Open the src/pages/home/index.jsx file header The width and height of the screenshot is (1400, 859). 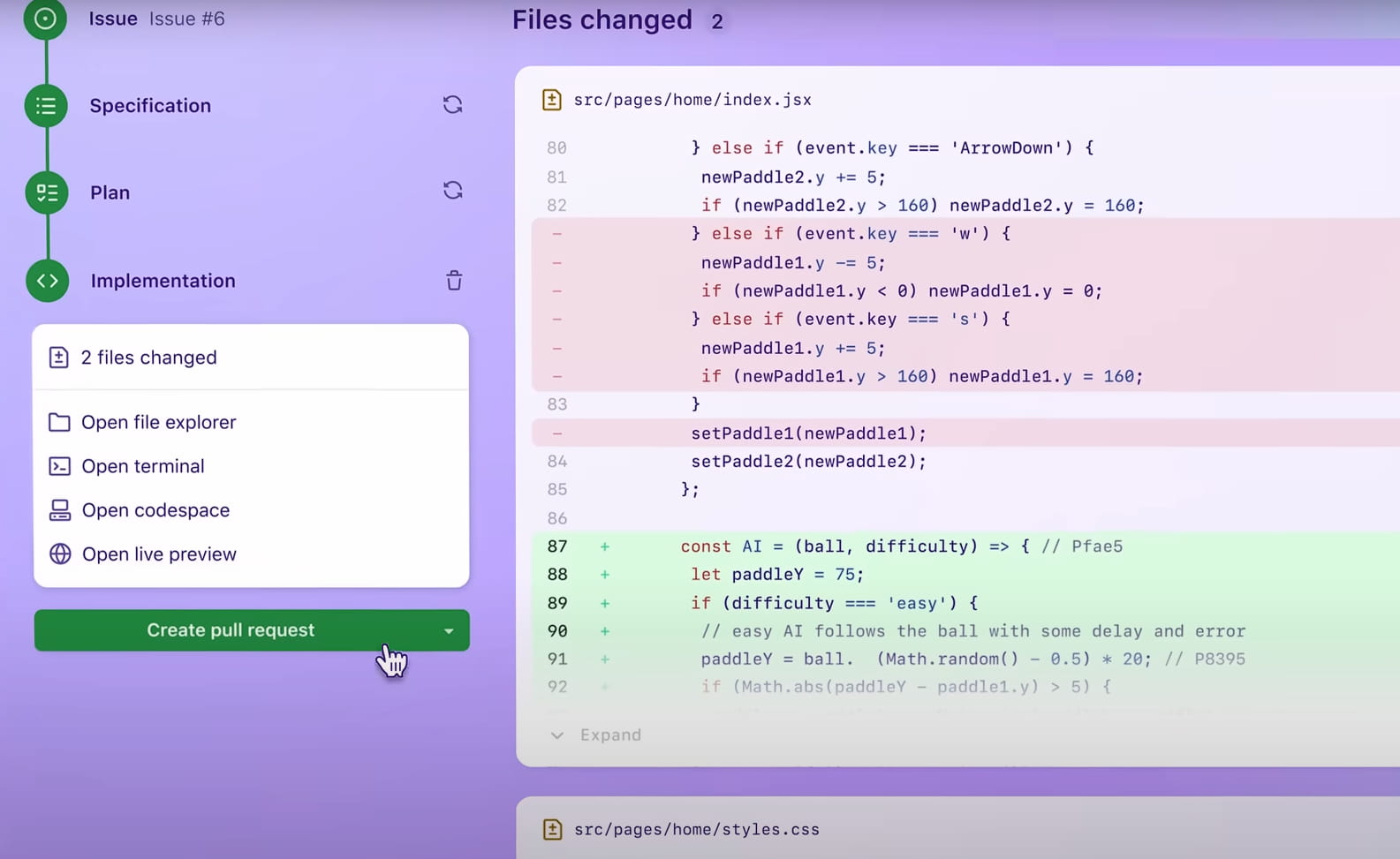pos(692,100)
